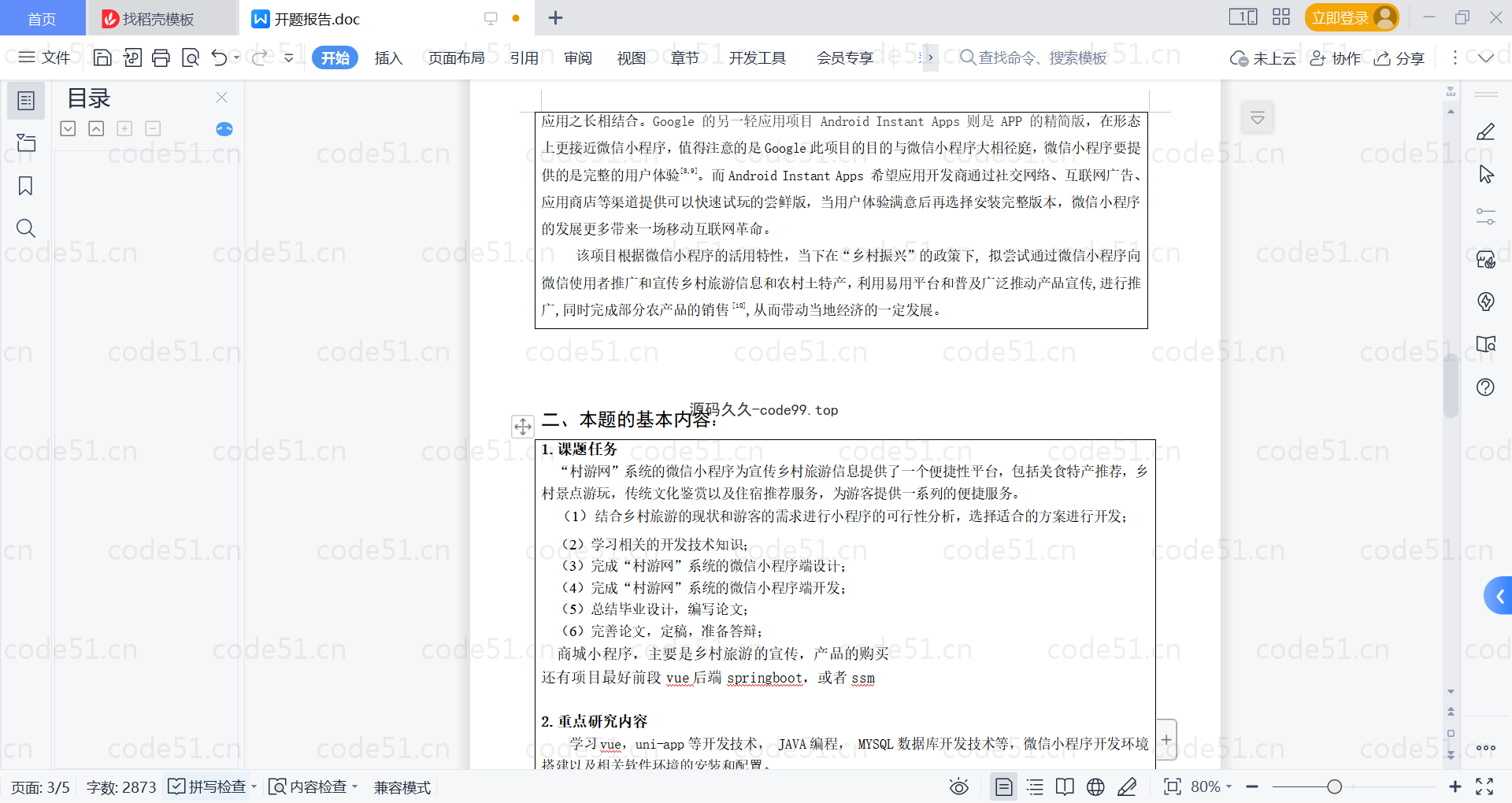
Task: Expand more ribbon tabs chevron
Action: pyautogui.click(x=930, y=57)
